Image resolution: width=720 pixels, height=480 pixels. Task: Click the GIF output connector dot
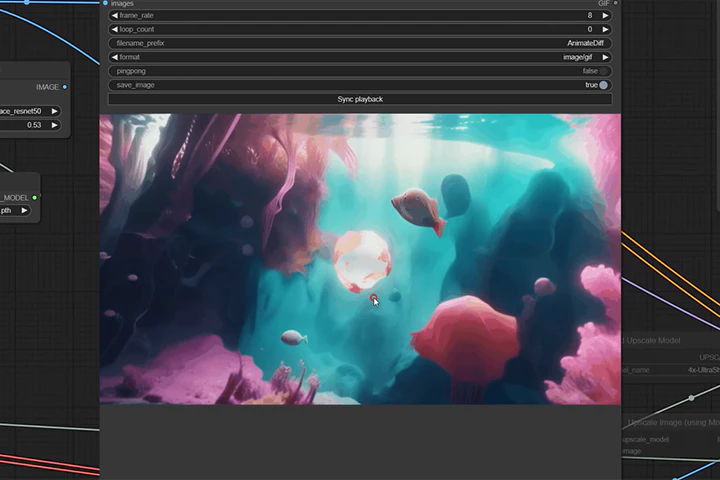point(615,3)
